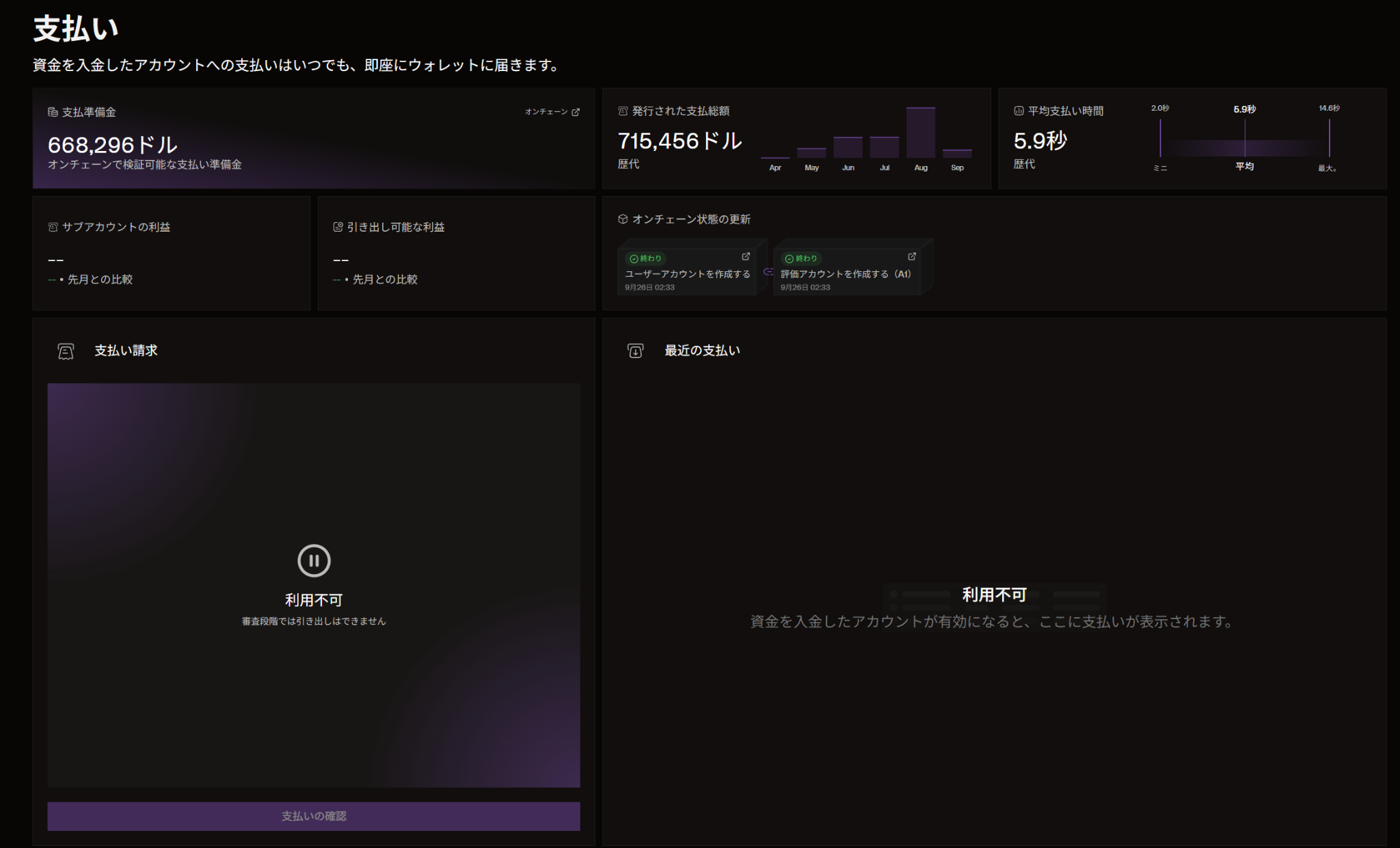Open external link on ユーザーアカウントを作成する card
Screen dimensions: 1400x848
pyautogui.click(x=746, y=256)
